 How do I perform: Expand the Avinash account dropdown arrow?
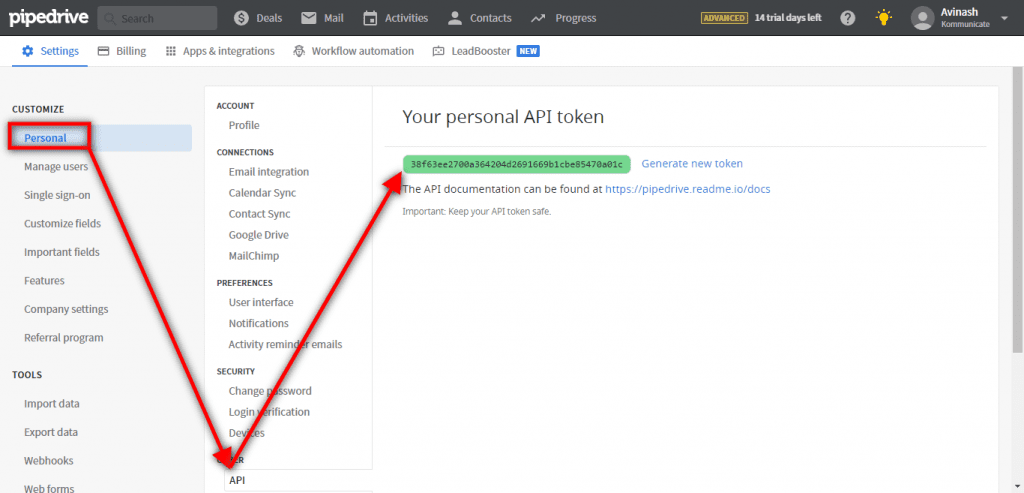pyautogui.click(x=1004, y=18)
